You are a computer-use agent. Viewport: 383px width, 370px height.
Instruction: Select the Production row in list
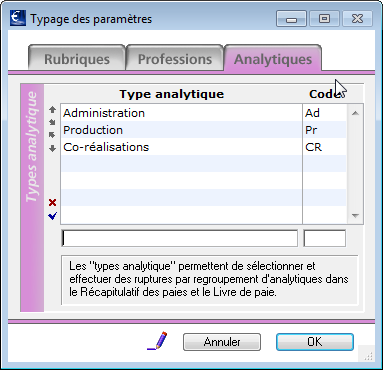click(203, 130)
